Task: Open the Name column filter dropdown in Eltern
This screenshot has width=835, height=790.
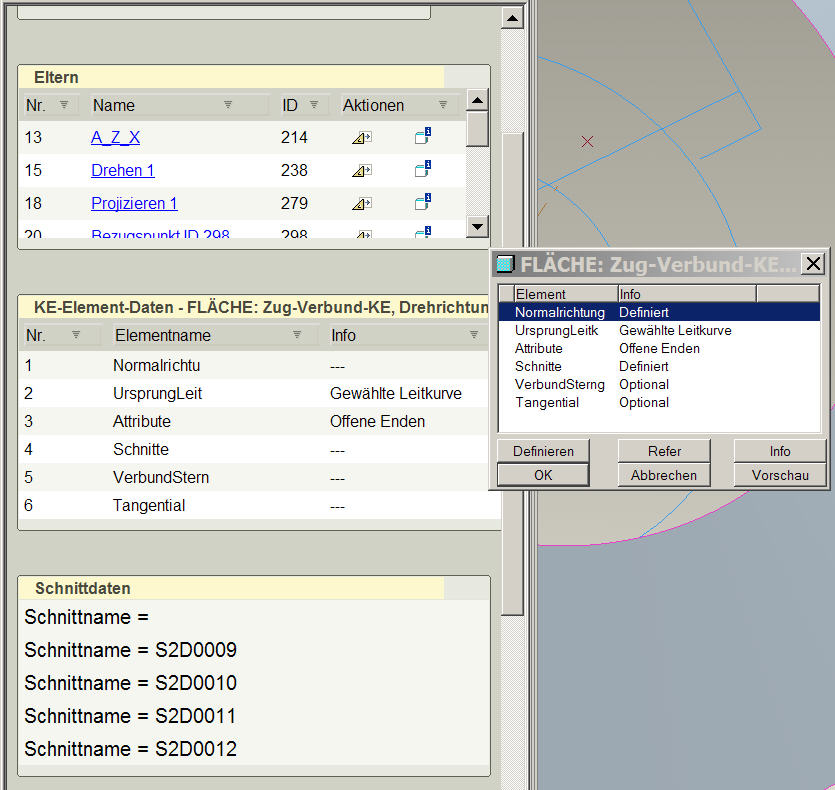Action: tap(228, 105)
